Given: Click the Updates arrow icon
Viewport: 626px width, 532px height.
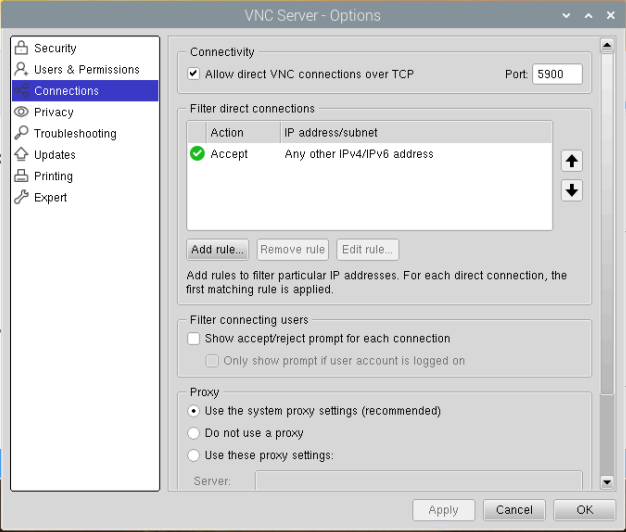Looking at the screenshot, I should [x=21, y=154].
